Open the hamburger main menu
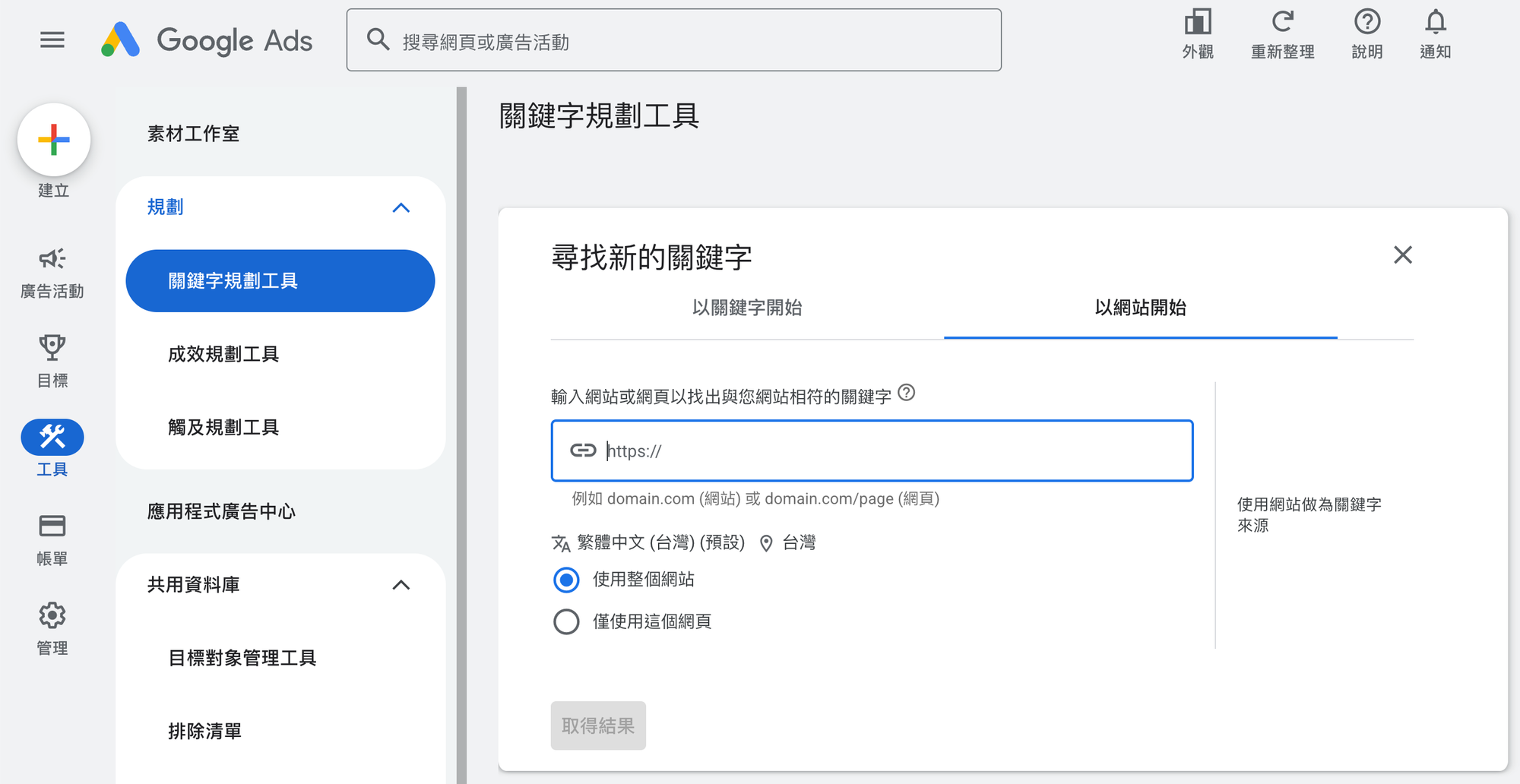Screen dimensions: 1520x784 [52, 40]
